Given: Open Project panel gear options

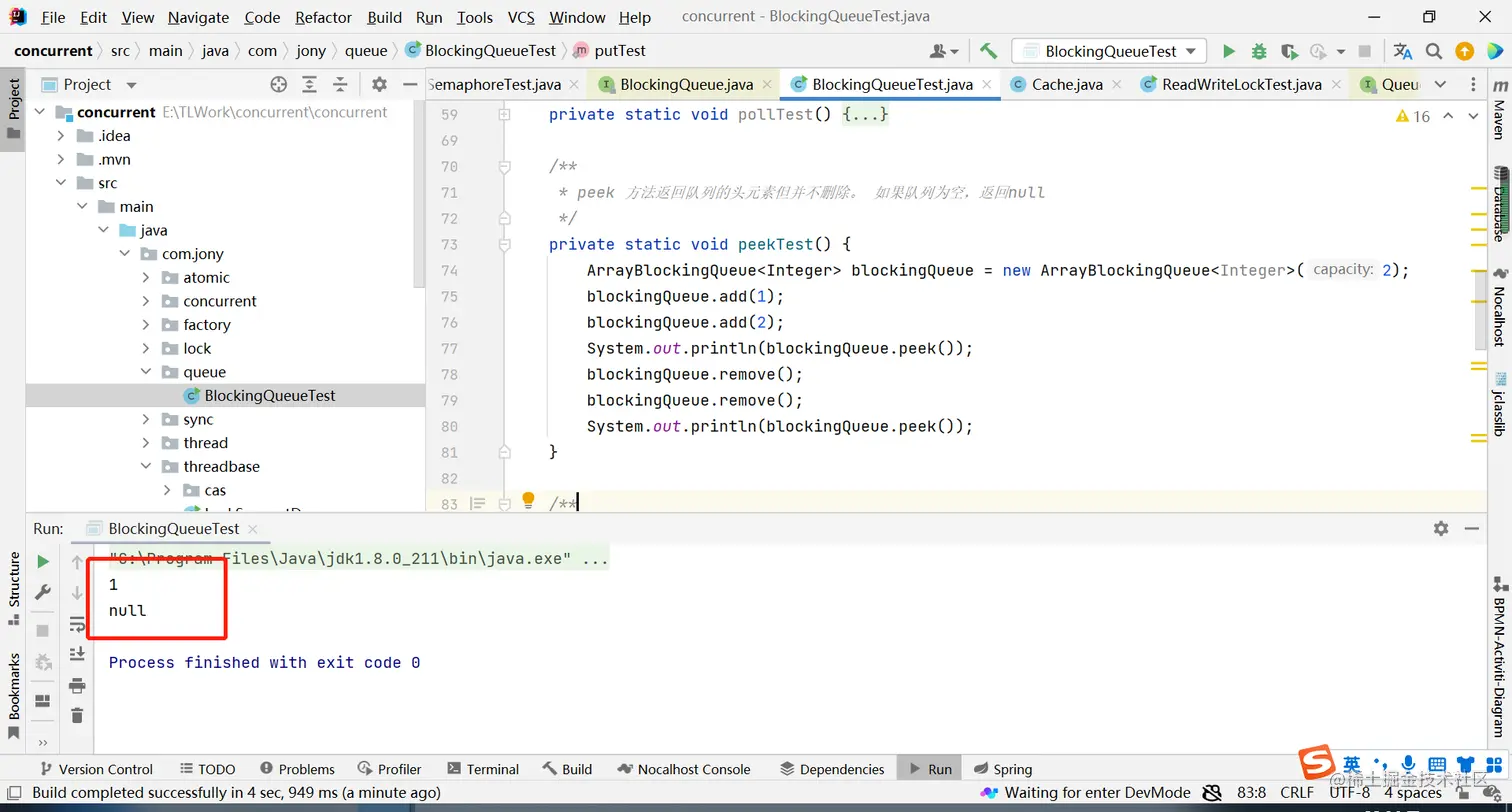Looking at the screenshot, I should click(379, 85).
